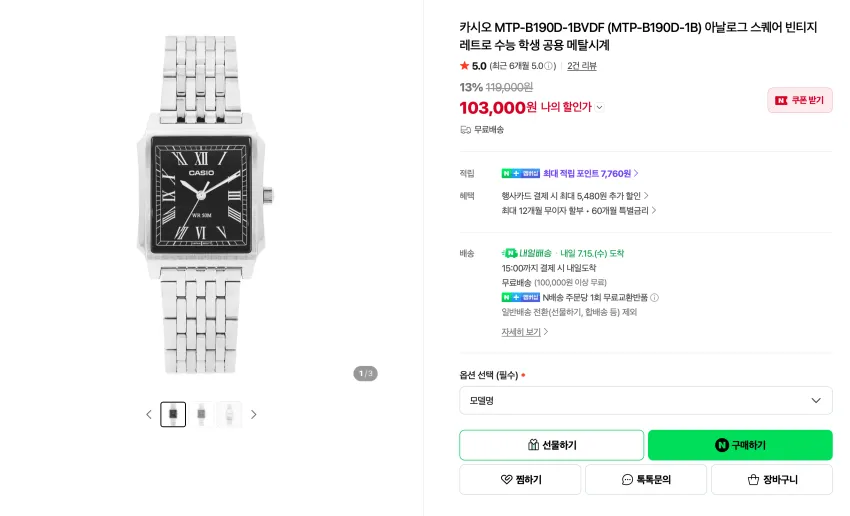Expand 행사카드 결제 추가 할인 details
Screen dimensions: 850x516
(575, 196)
